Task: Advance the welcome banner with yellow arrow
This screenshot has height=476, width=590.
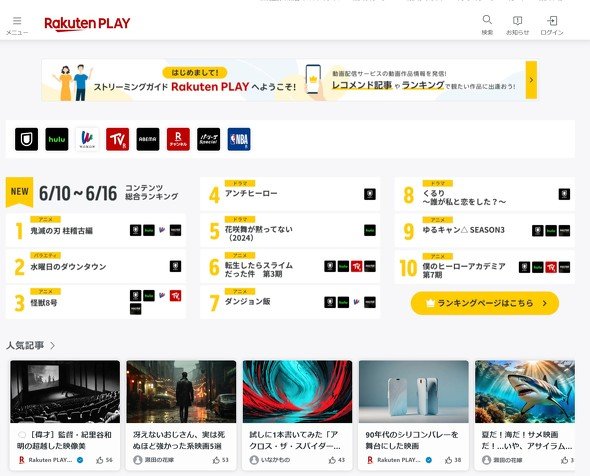Action: point(531,80)
